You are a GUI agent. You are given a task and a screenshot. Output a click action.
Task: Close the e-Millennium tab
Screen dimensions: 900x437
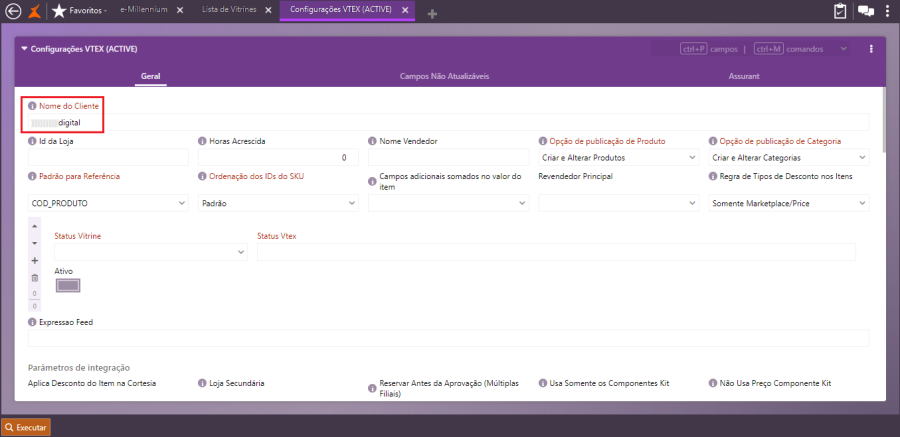180,10
